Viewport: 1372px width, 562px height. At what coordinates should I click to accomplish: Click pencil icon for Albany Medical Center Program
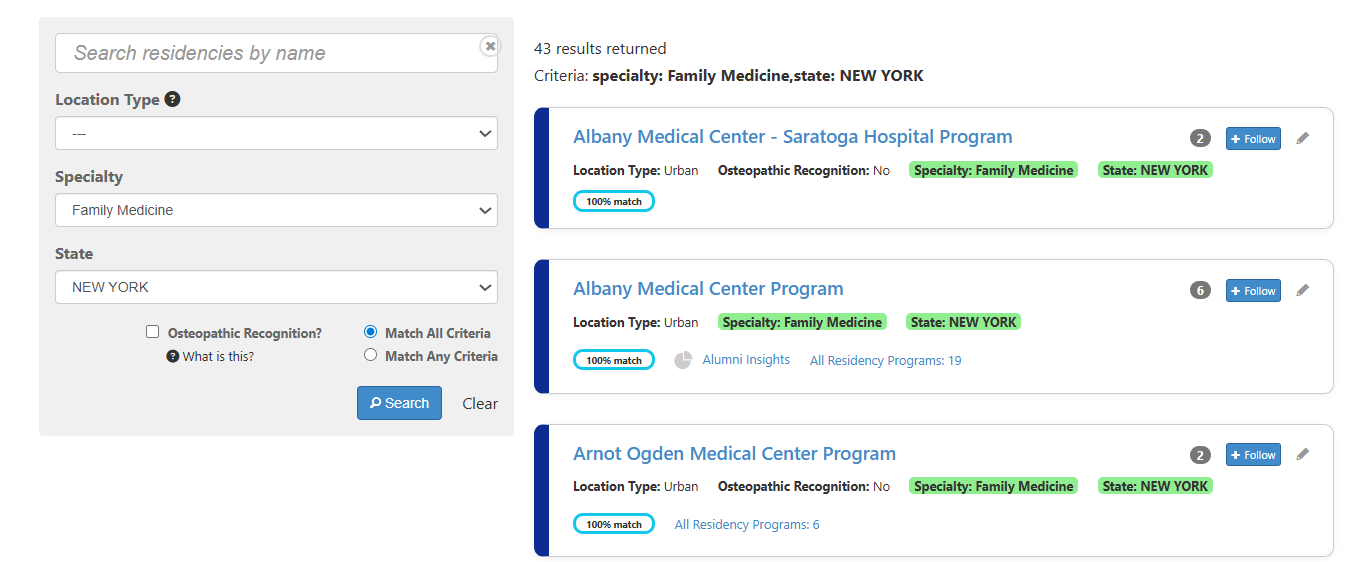click(1302, 291)
